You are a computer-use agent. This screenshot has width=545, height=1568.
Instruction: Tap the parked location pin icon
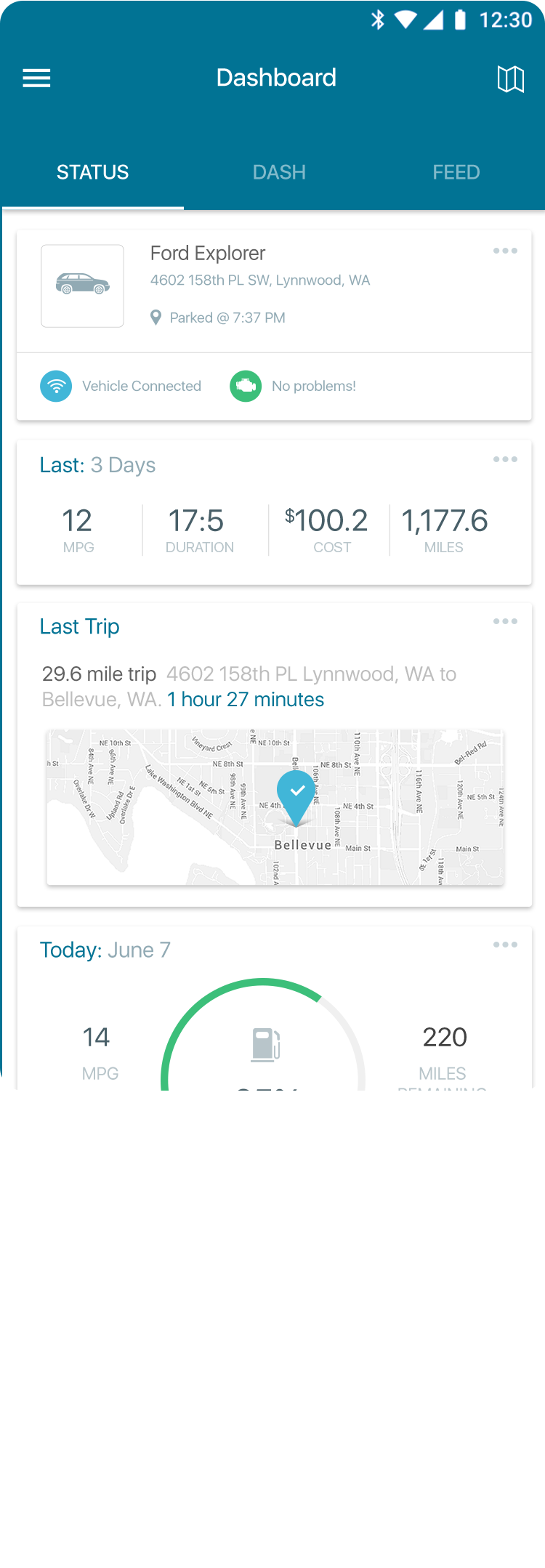click(x=156, y=318)
